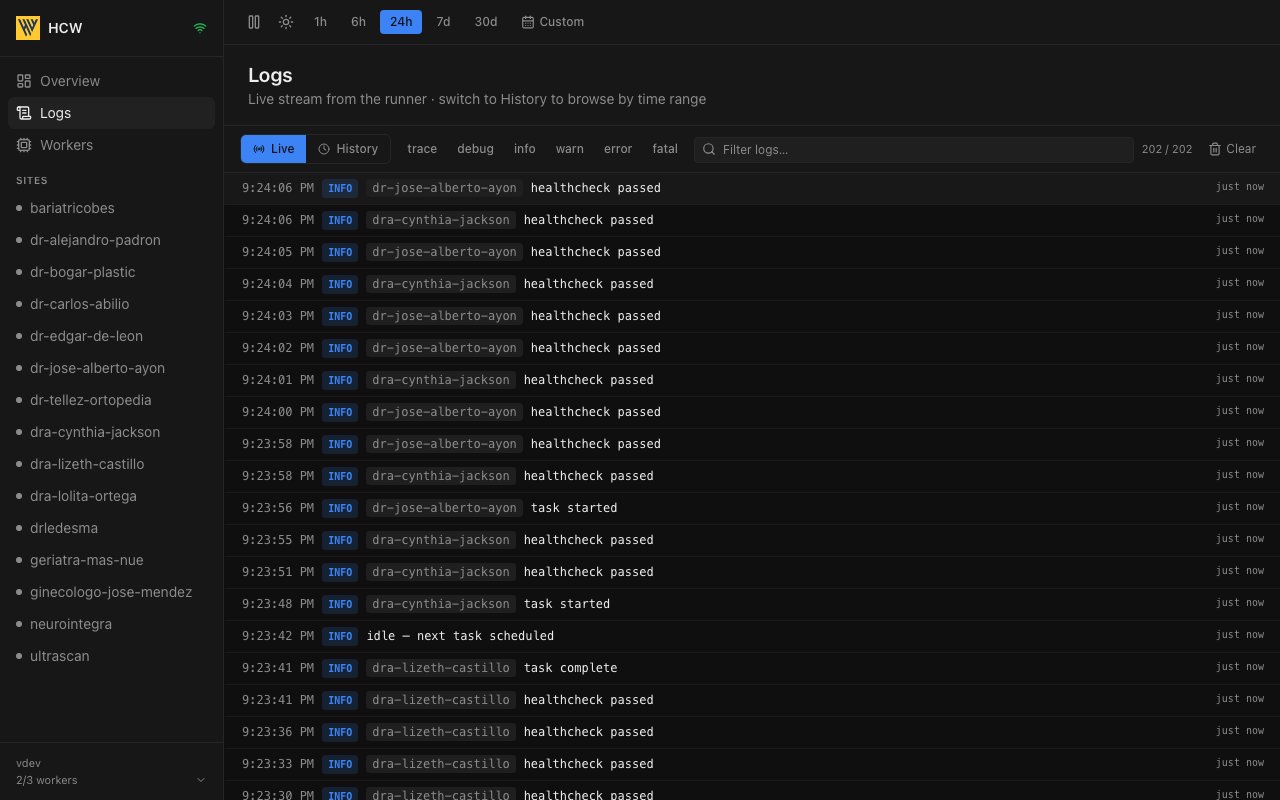Open the dr-bogar-plastic site
This screenshot has height=800, width=1280.
pyautogui.click(x=111, y=272)
